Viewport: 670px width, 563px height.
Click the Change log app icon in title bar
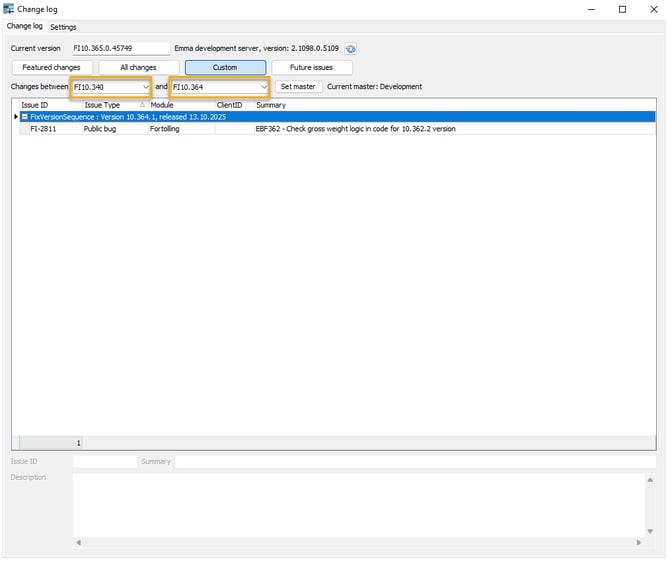[9, 9]
